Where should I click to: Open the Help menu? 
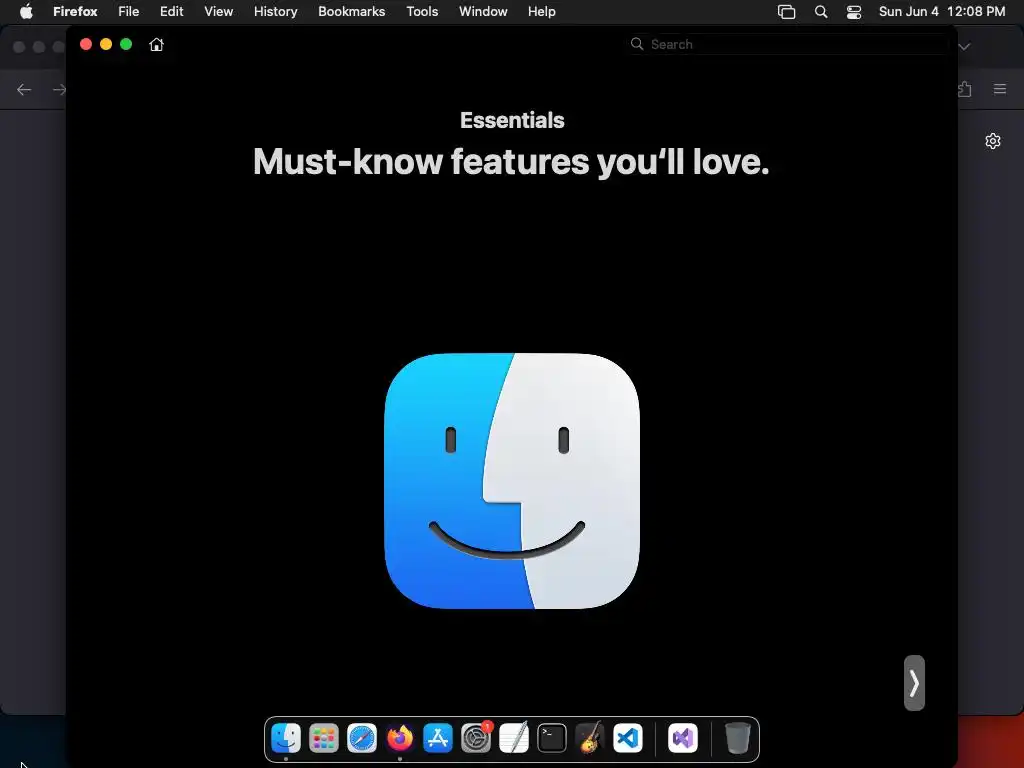[541, 11]
